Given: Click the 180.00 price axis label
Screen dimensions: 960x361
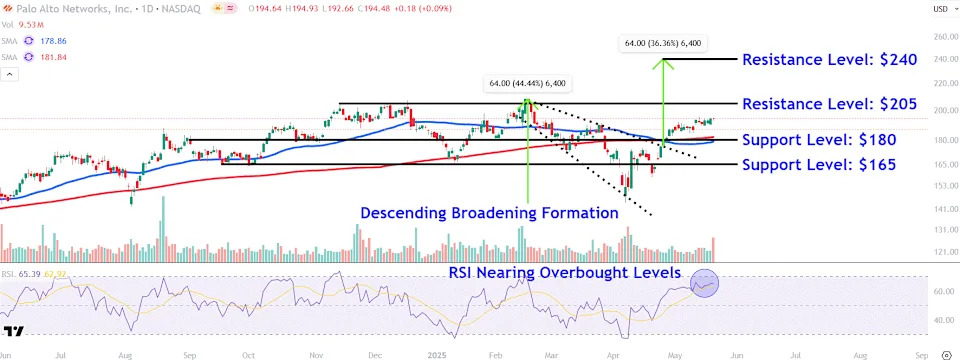Looking at the screenshot, I should [946, 140].
